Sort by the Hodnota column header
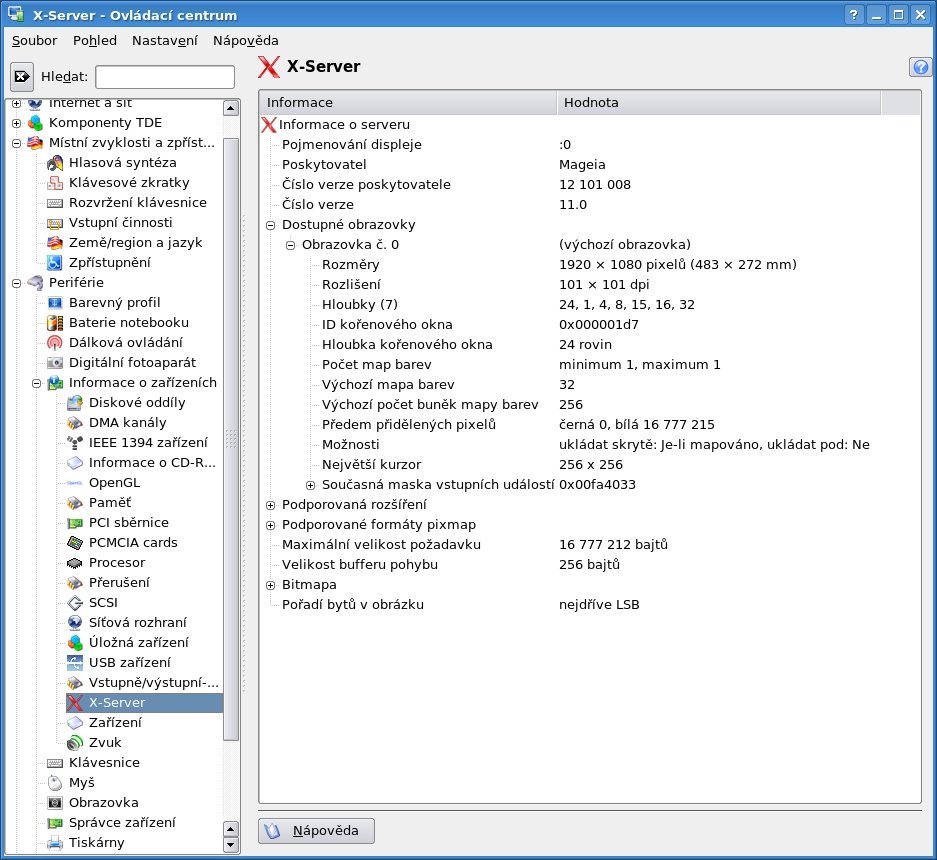This screenshot has width=937, height=860. pyautogui.click(x=719, y=102)
